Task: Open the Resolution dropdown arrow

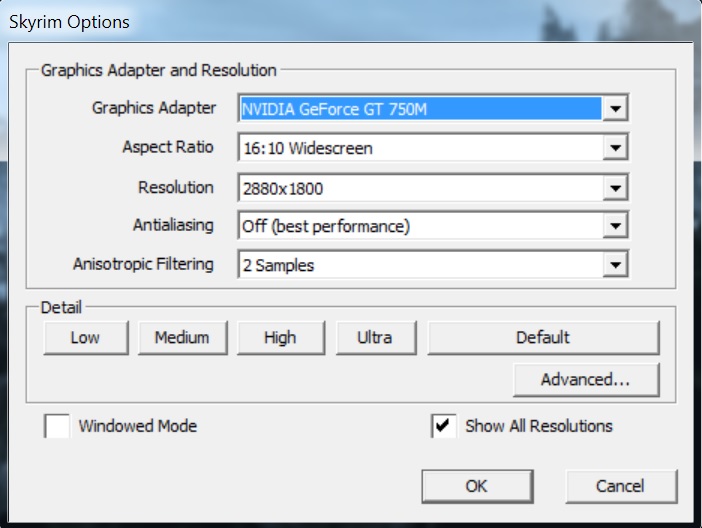Action: 615,188
